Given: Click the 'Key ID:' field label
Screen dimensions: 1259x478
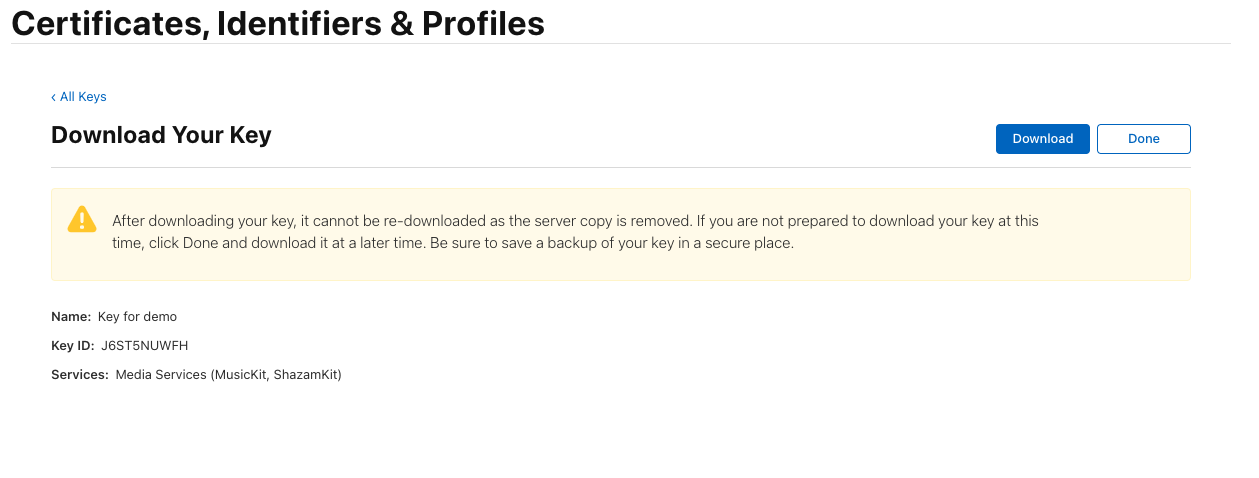Looking at the screenshot, I should [x=73, y=346].
